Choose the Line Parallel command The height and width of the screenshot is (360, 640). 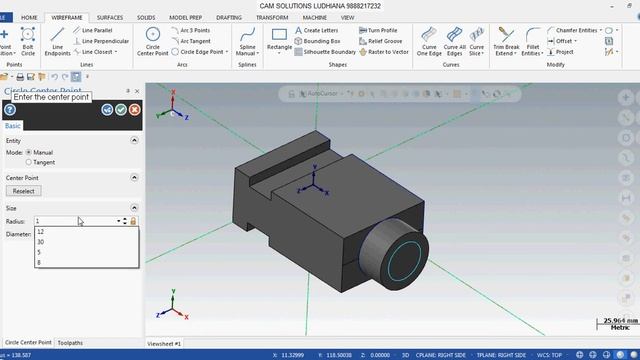(x=93, y=30)
